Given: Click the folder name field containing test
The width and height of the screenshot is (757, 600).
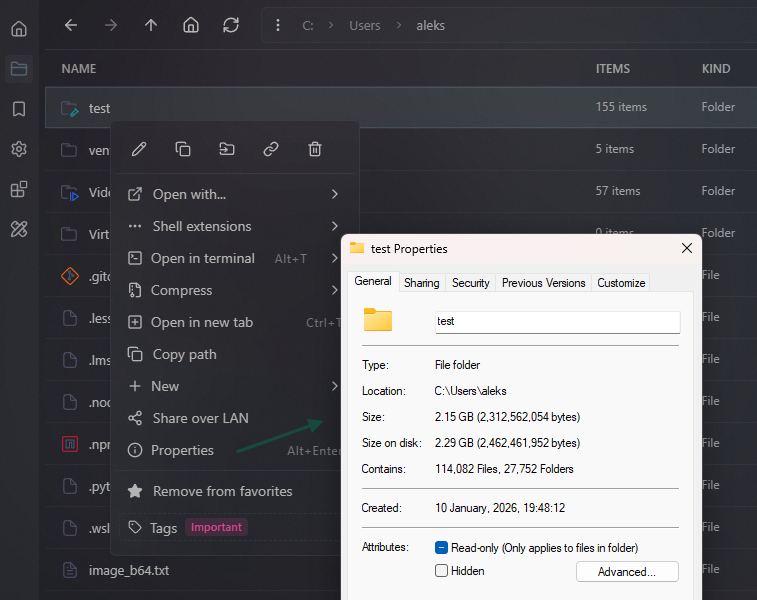Looking at the screenshot, I should point(558,322).
